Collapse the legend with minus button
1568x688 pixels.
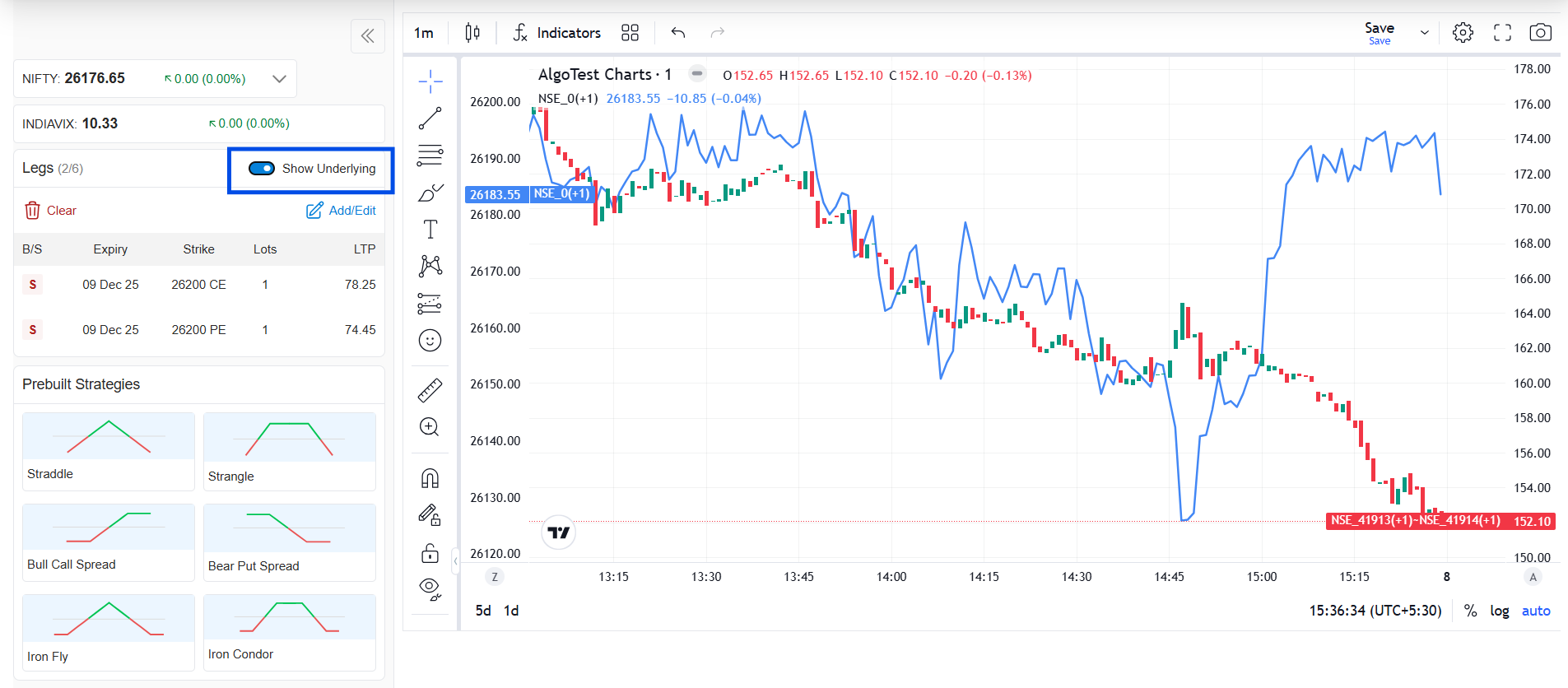click(697, 73)
